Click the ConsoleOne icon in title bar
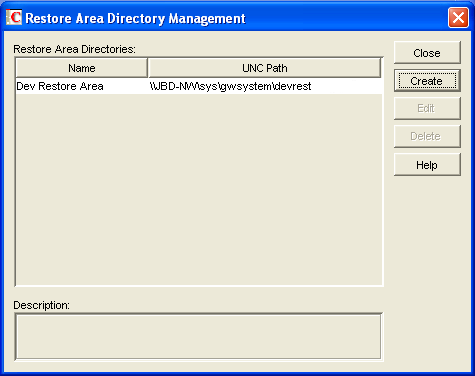This screenshot has width=475, height=376. [14, 17]
